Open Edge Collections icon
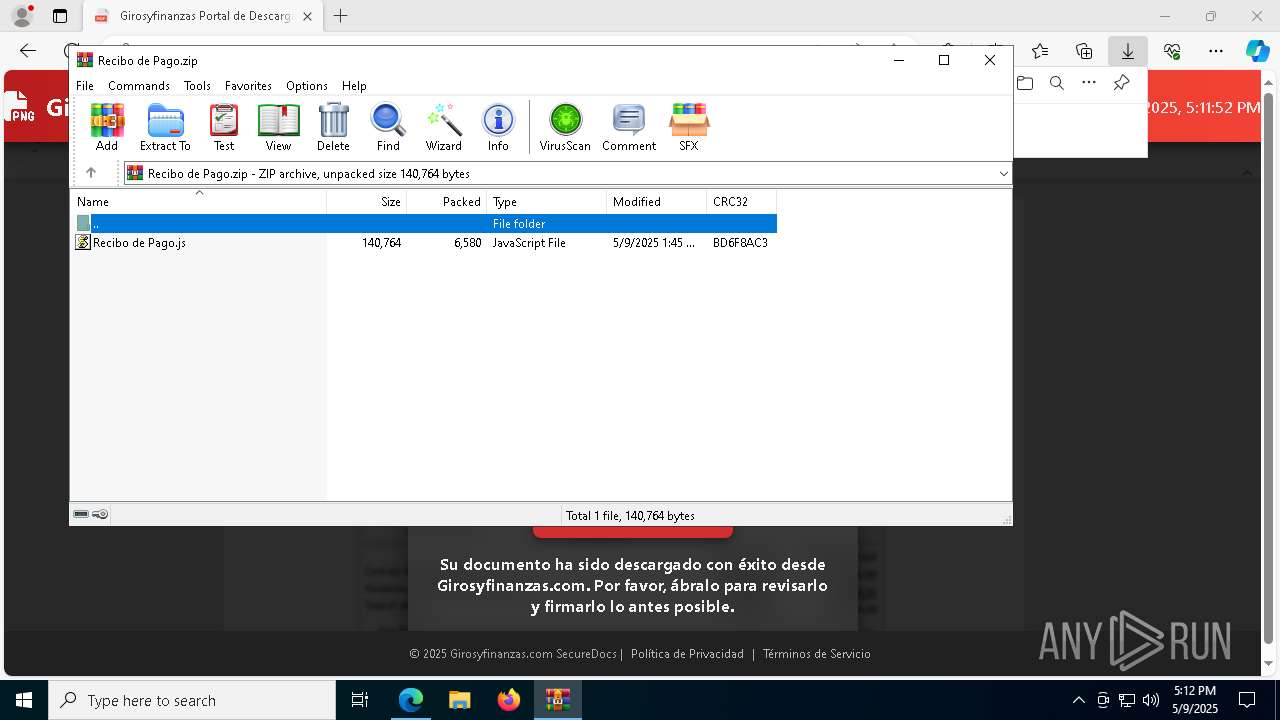 pos(1084,51)
